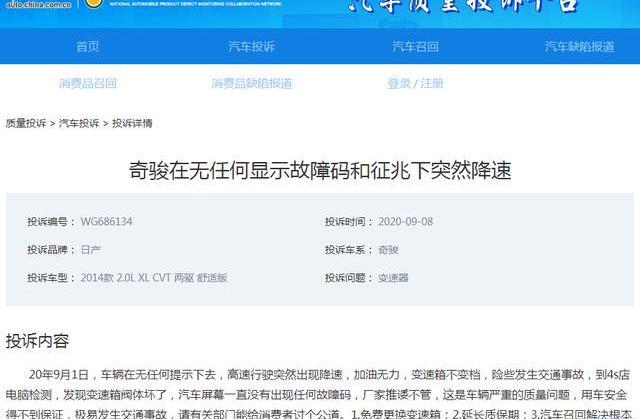Click the 汽车投诉 breadcrumb link
This screenshot has width=640, height=419.
[x=79, y=123]
